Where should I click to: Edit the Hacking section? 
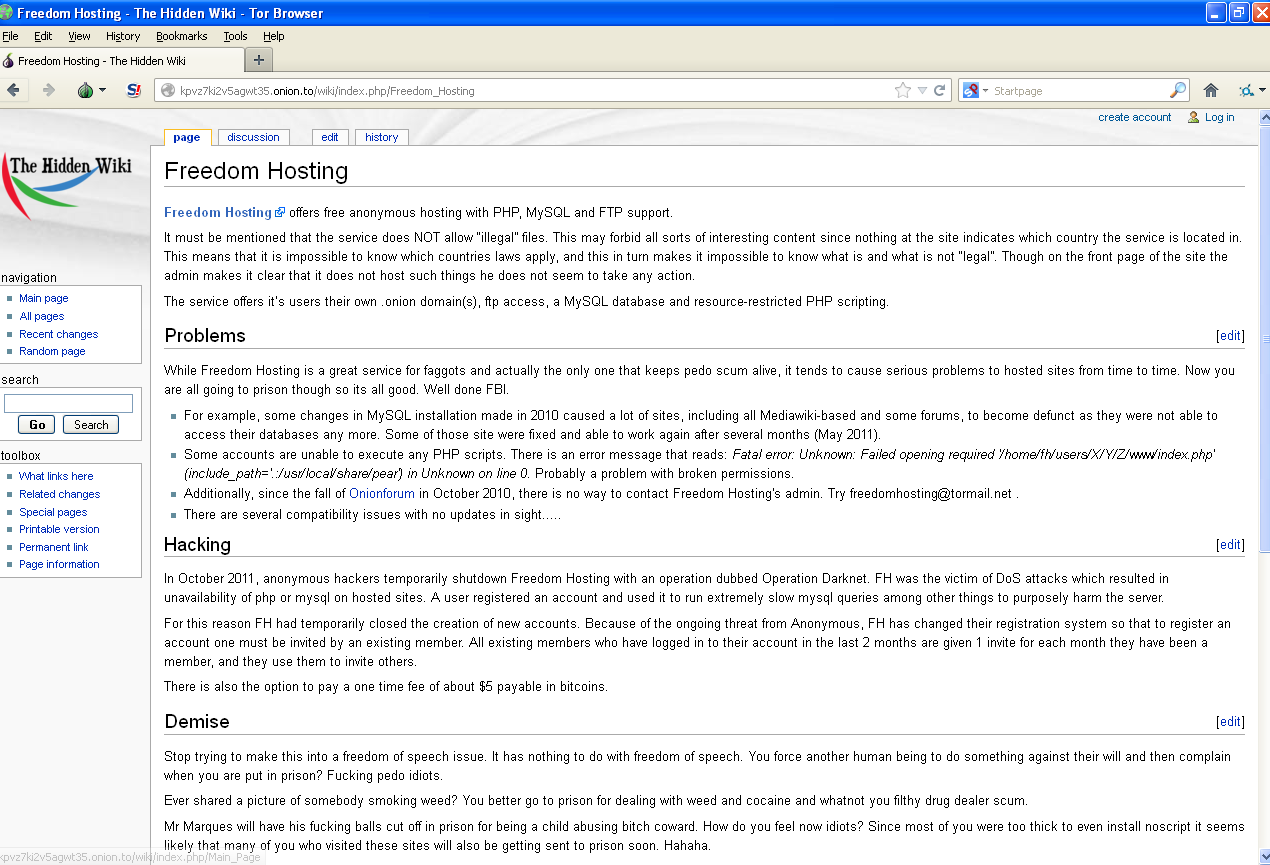click(x=1230, y=545)
